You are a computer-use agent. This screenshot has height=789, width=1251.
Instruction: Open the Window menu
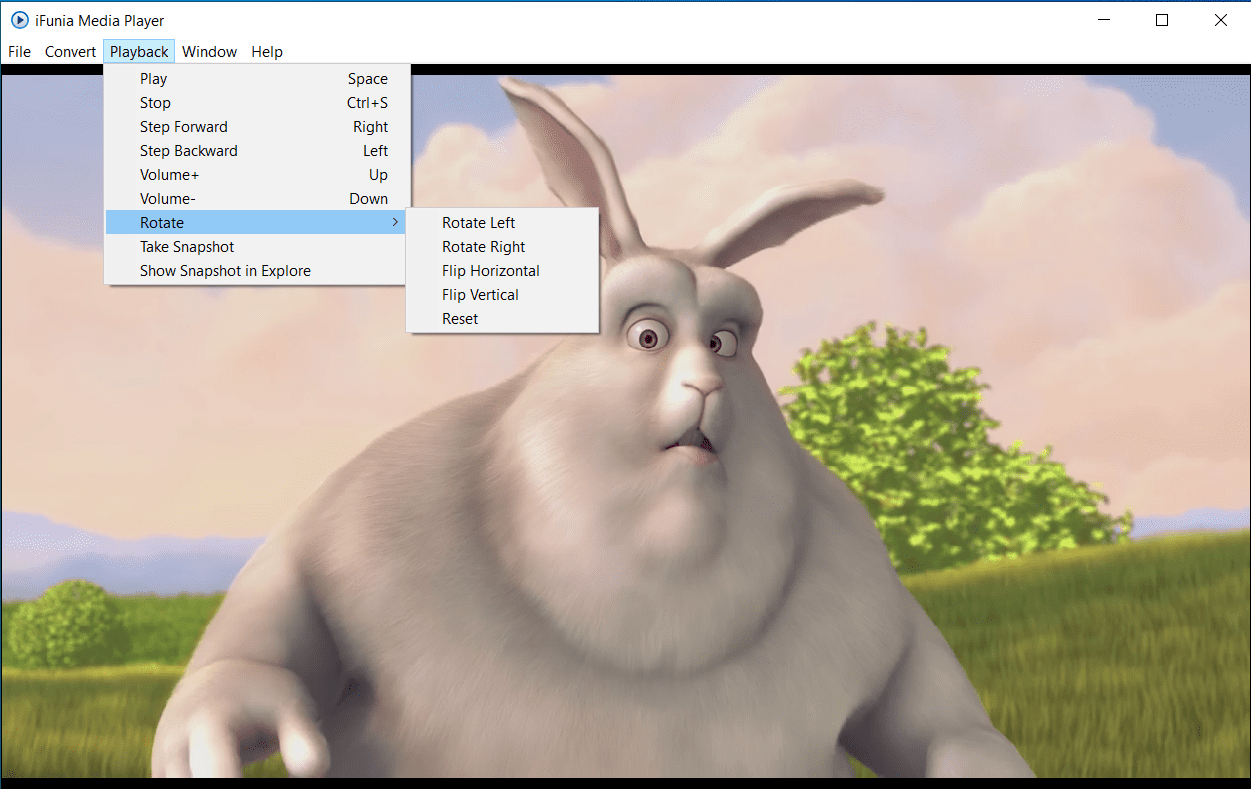[209, 52]
